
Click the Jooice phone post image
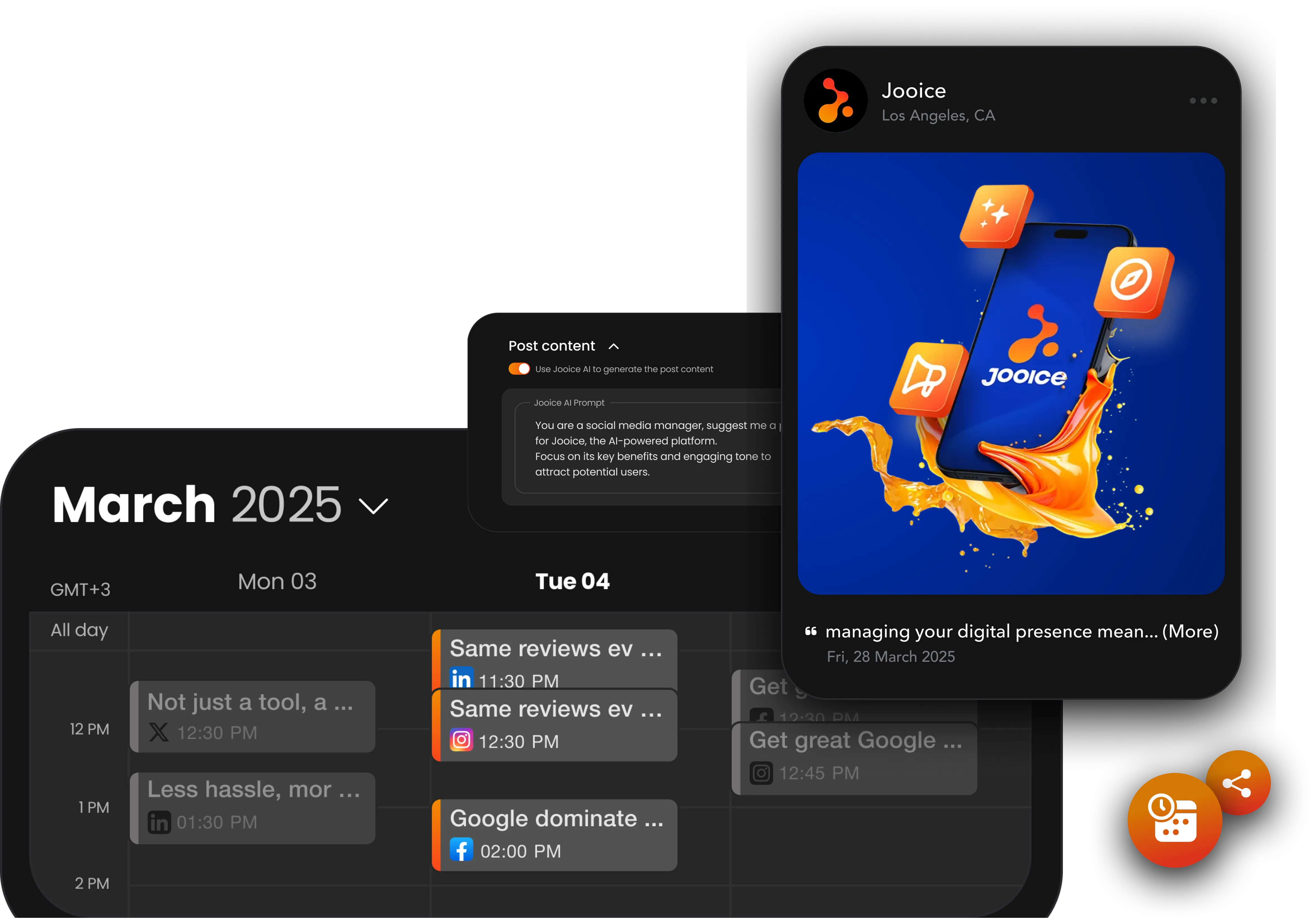pos(1011,373)
